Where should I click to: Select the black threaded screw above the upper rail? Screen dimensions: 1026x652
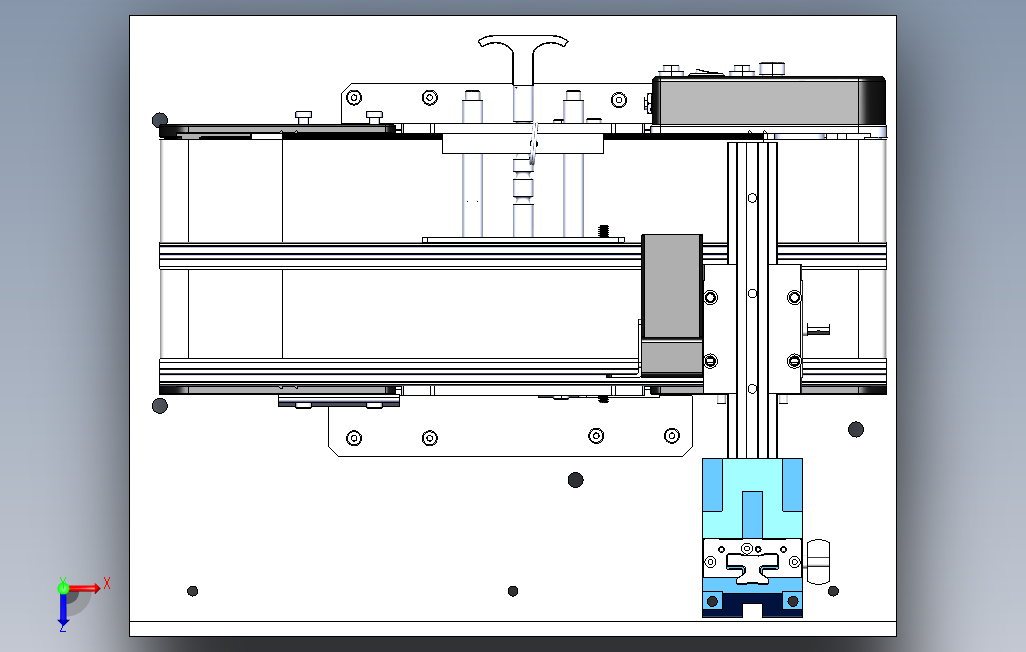click(604, 231)
